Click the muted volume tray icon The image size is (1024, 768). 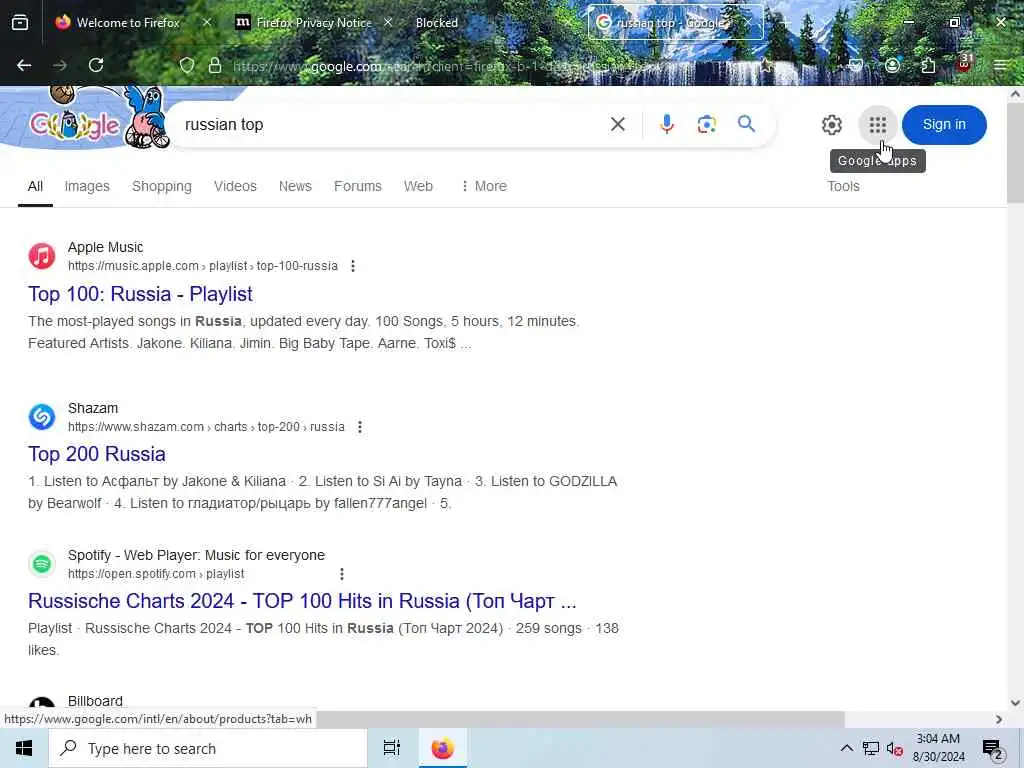point(894,748)
